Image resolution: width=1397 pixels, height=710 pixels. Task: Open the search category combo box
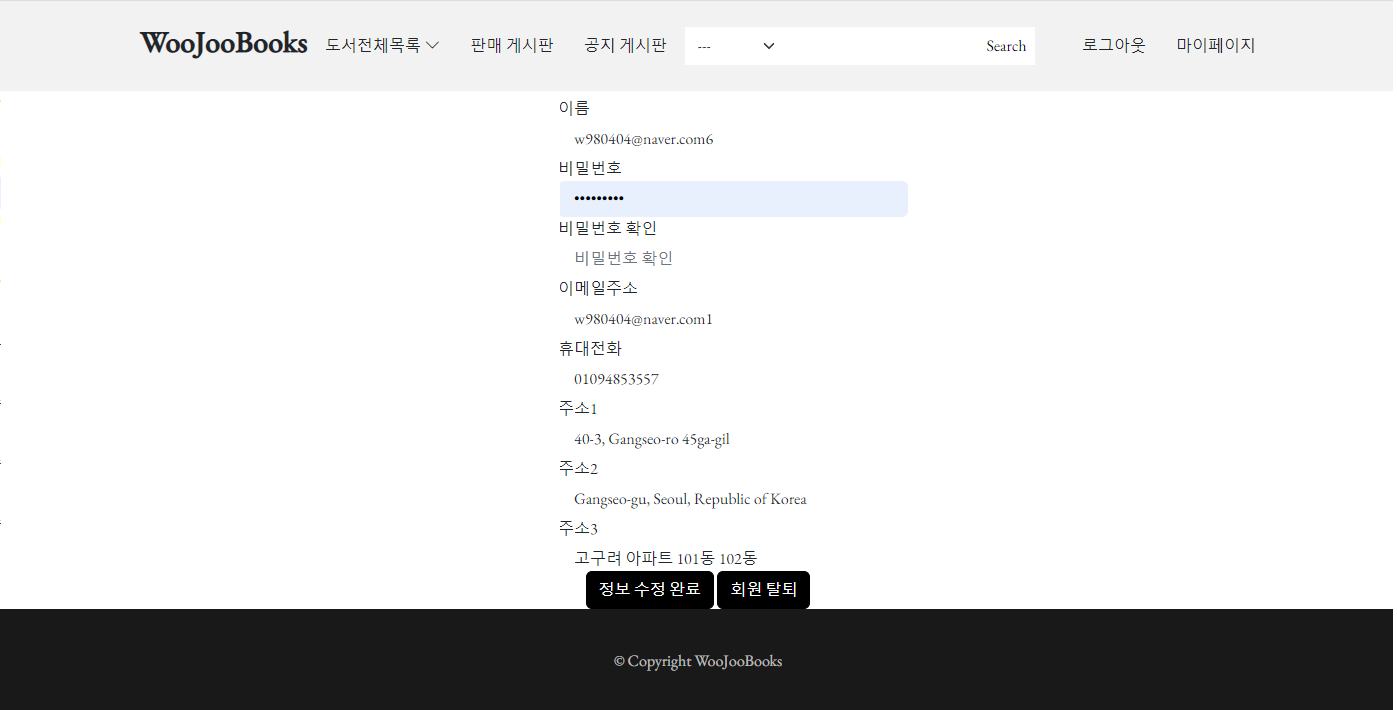[737, 46]
